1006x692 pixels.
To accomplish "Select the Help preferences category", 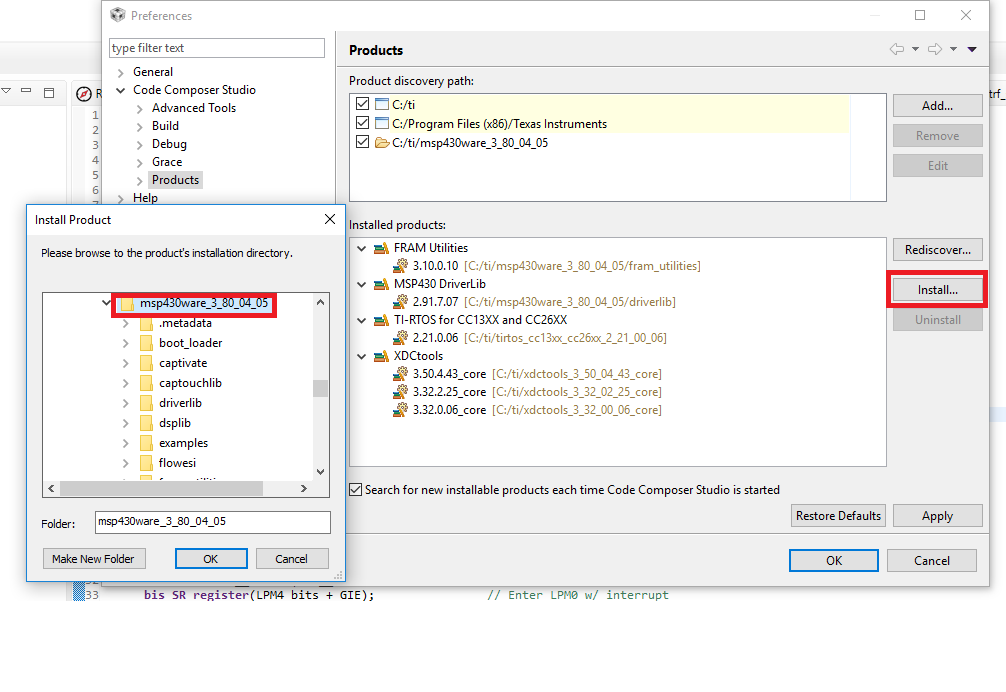I will tap(145, 198).
